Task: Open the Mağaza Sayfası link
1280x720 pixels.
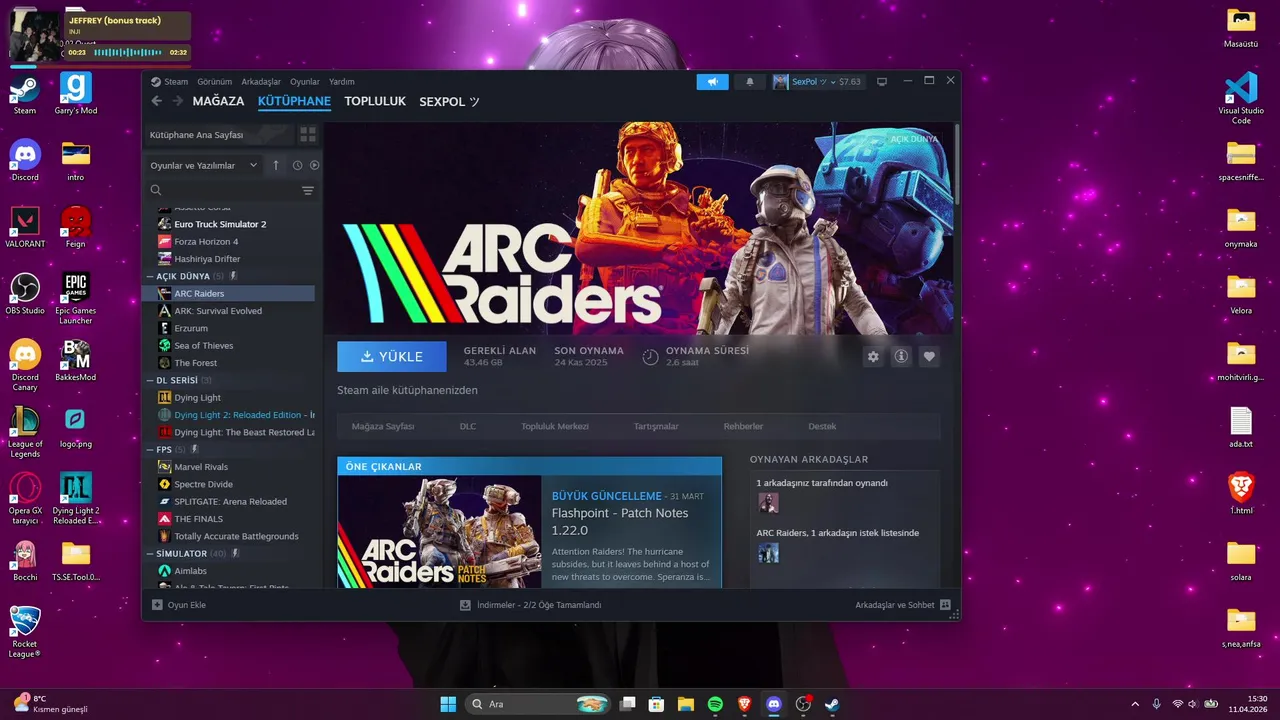Action: pyautogui.click(x=383, y=426)
